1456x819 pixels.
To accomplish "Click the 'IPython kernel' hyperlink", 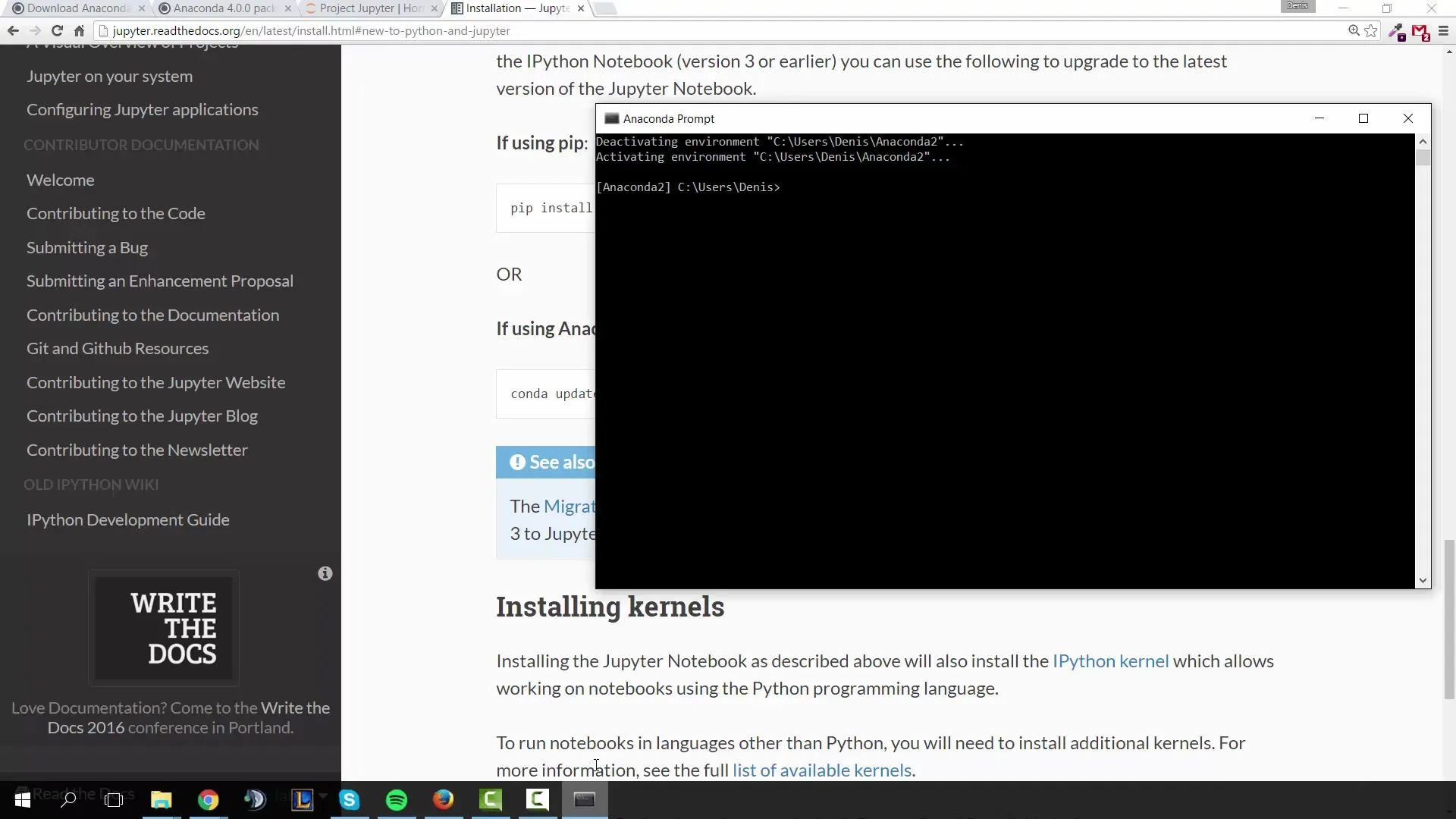I will 1110,661.
